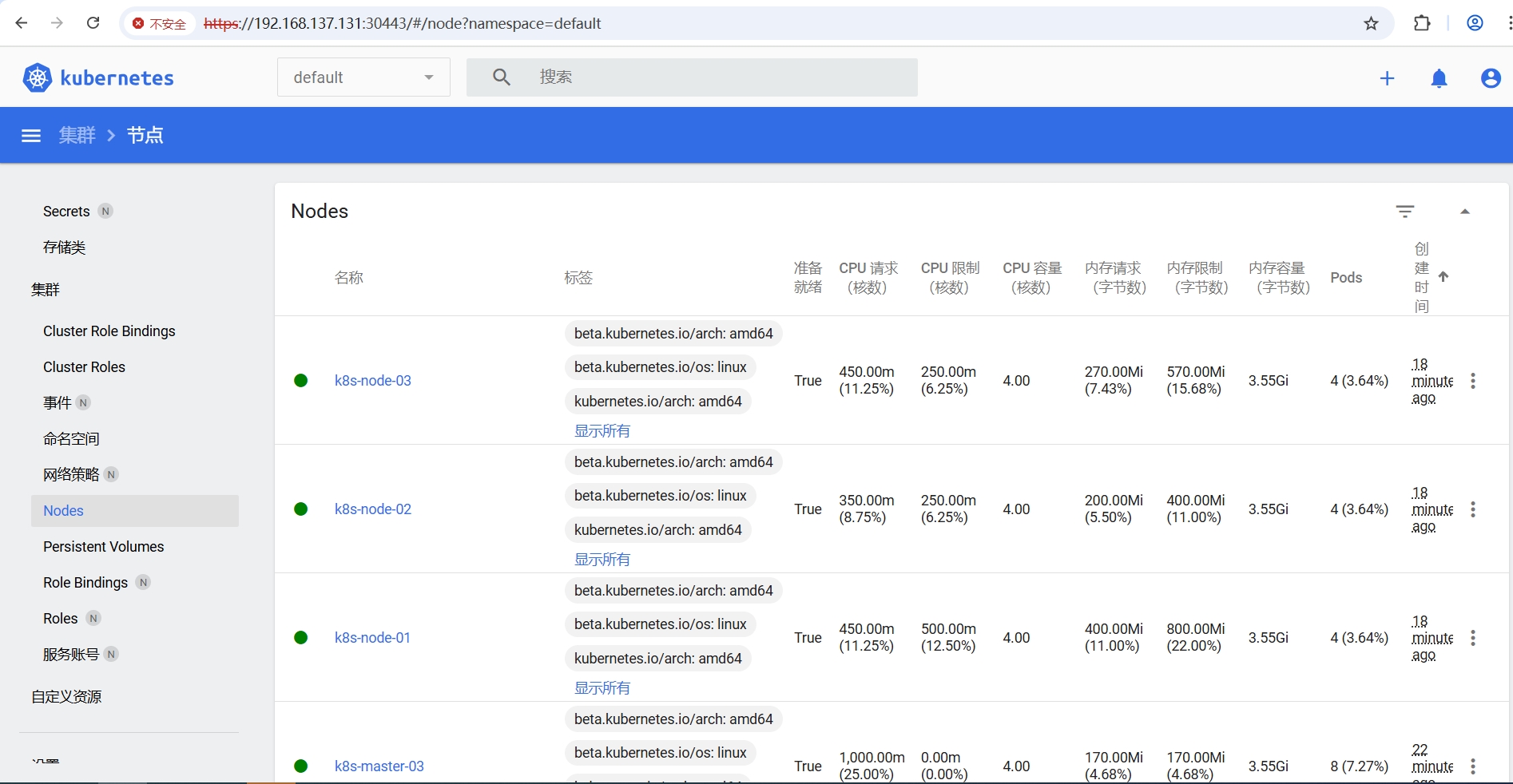Go to 集群 in breadcrumb
This screenshot has height=784, width=1513.
77,136
